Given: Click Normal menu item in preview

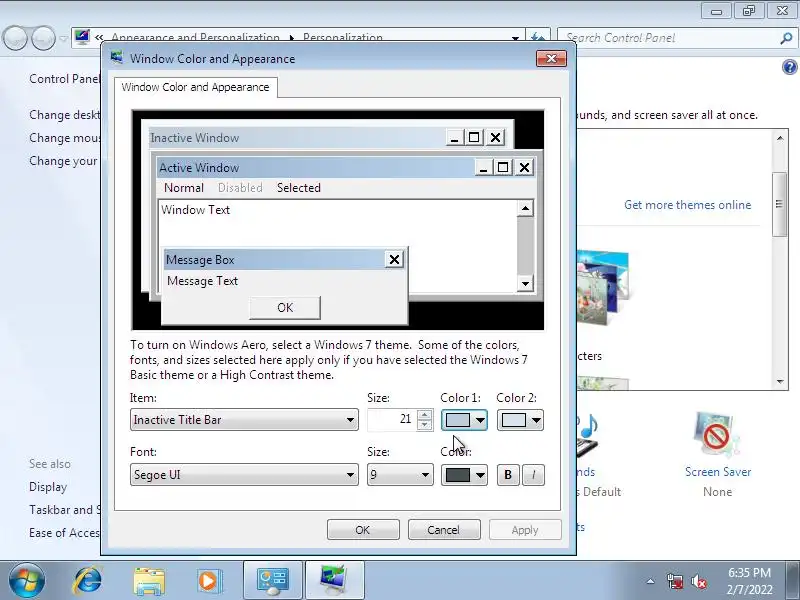Looking at the screenshot, I should click(184, 188).
